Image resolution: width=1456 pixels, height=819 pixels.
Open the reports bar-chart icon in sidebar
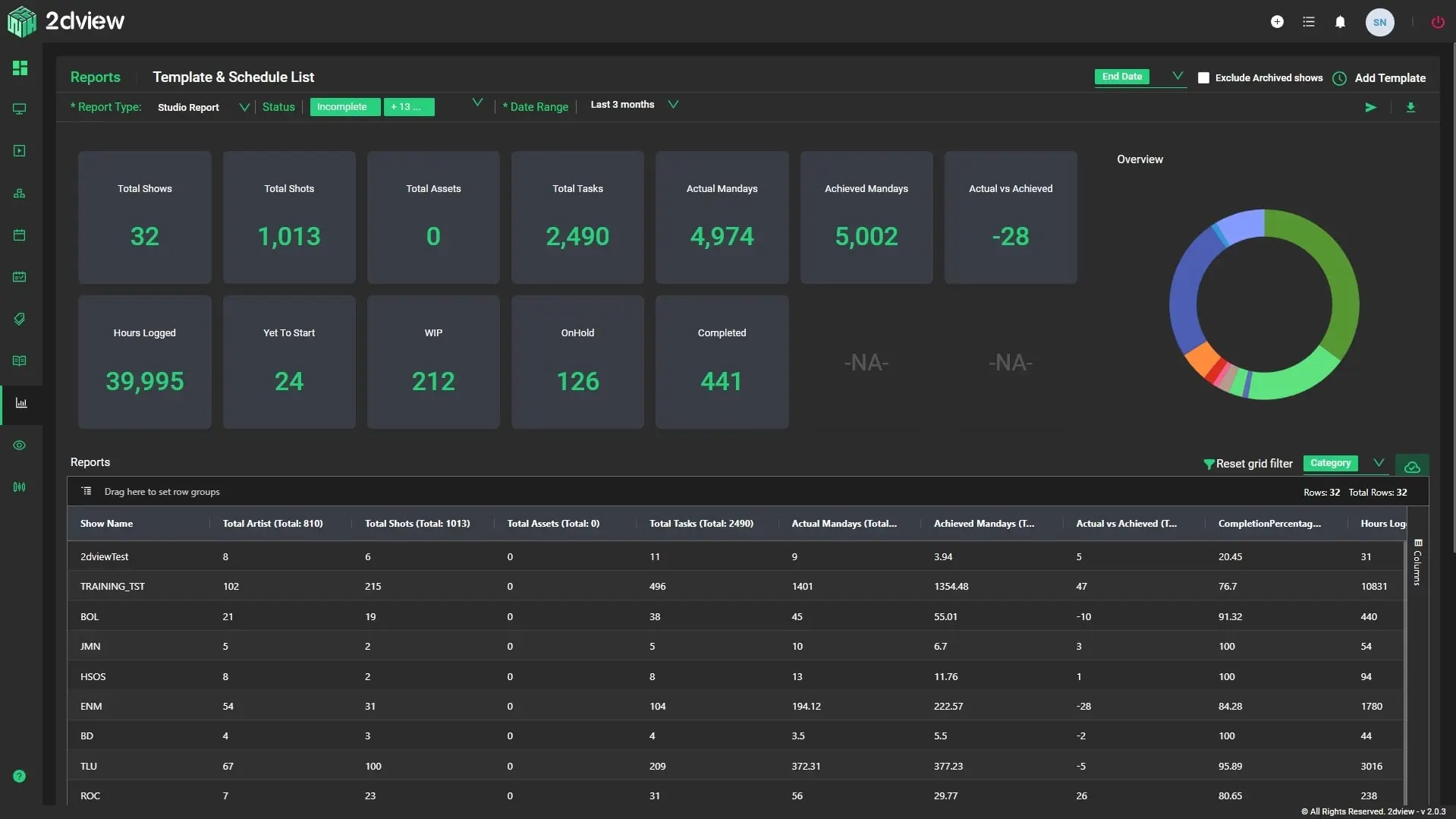point(21,403)
